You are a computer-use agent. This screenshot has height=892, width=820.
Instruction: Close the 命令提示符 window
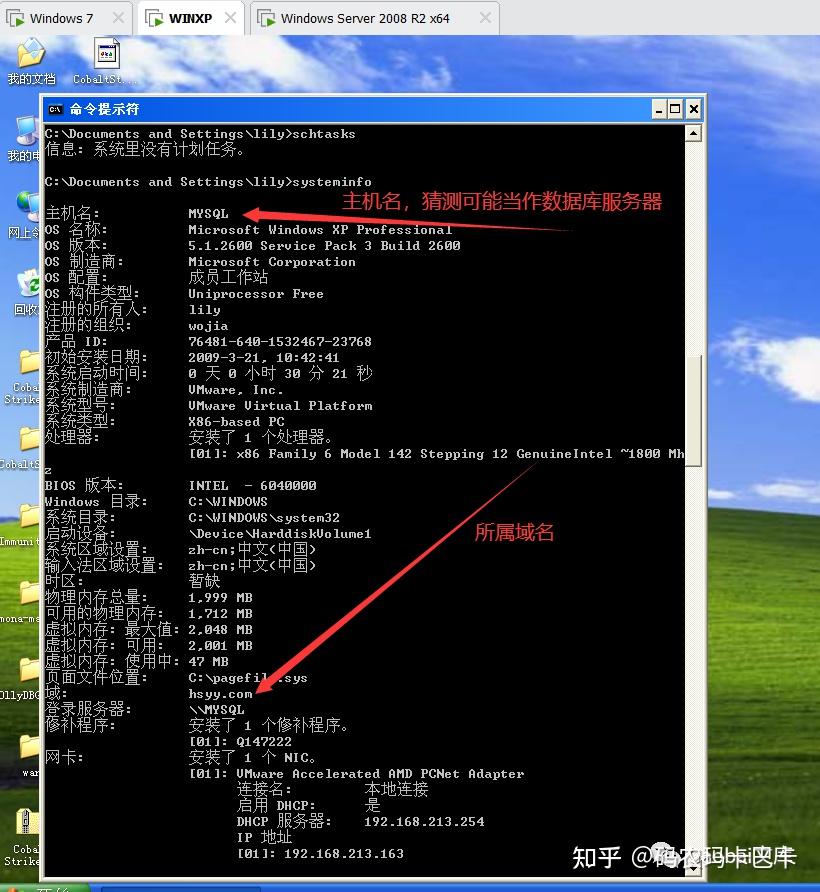[694, 109]
